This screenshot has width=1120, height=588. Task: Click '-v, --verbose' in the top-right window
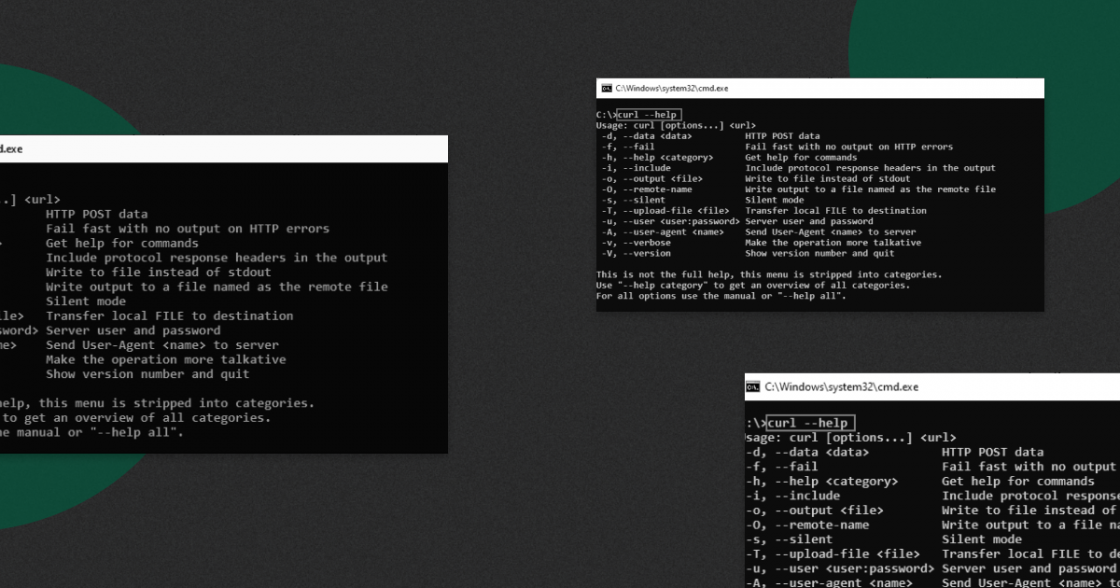coord(636,243)
